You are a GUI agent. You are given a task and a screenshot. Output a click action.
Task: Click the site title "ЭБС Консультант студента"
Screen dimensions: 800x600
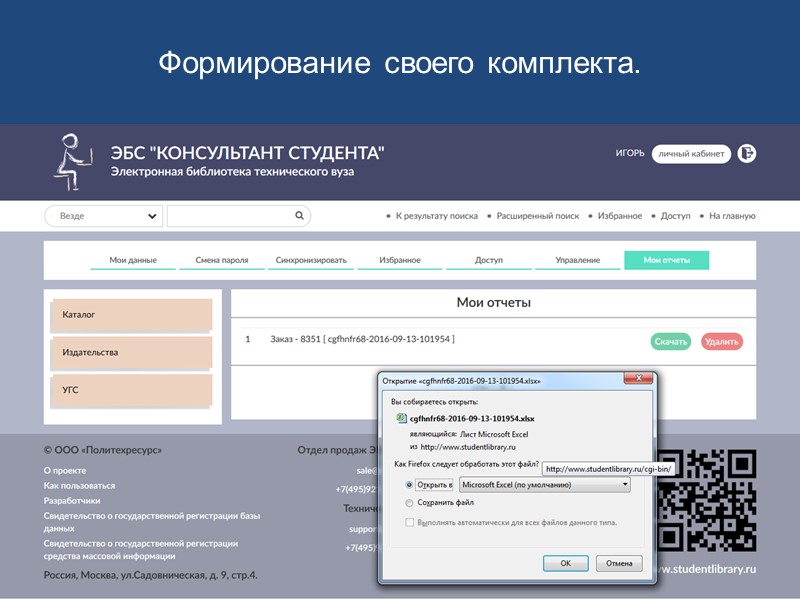coord(247,153)
